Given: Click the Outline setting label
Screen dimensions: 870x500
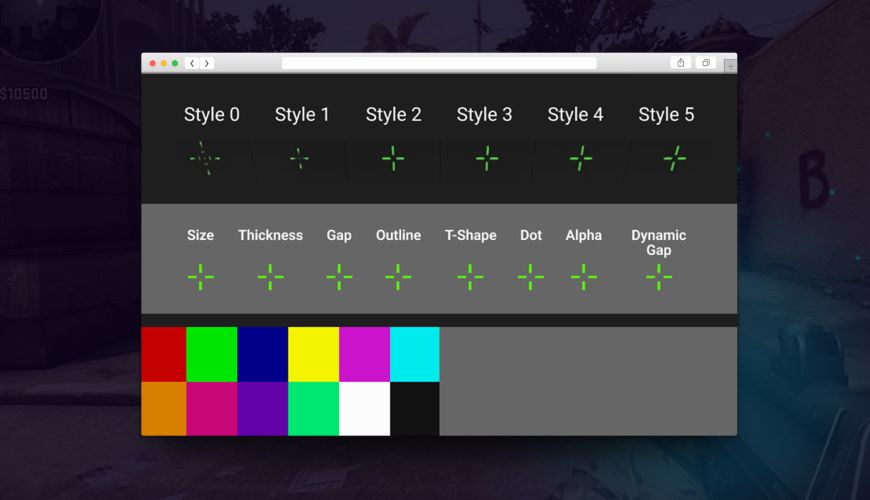Looking at the screenshot, I should click(398, 235).
